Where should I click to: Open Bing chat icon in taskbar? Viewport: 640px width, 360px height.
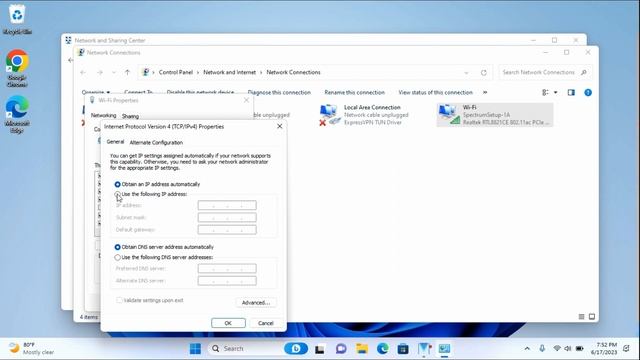coord(296,349)
